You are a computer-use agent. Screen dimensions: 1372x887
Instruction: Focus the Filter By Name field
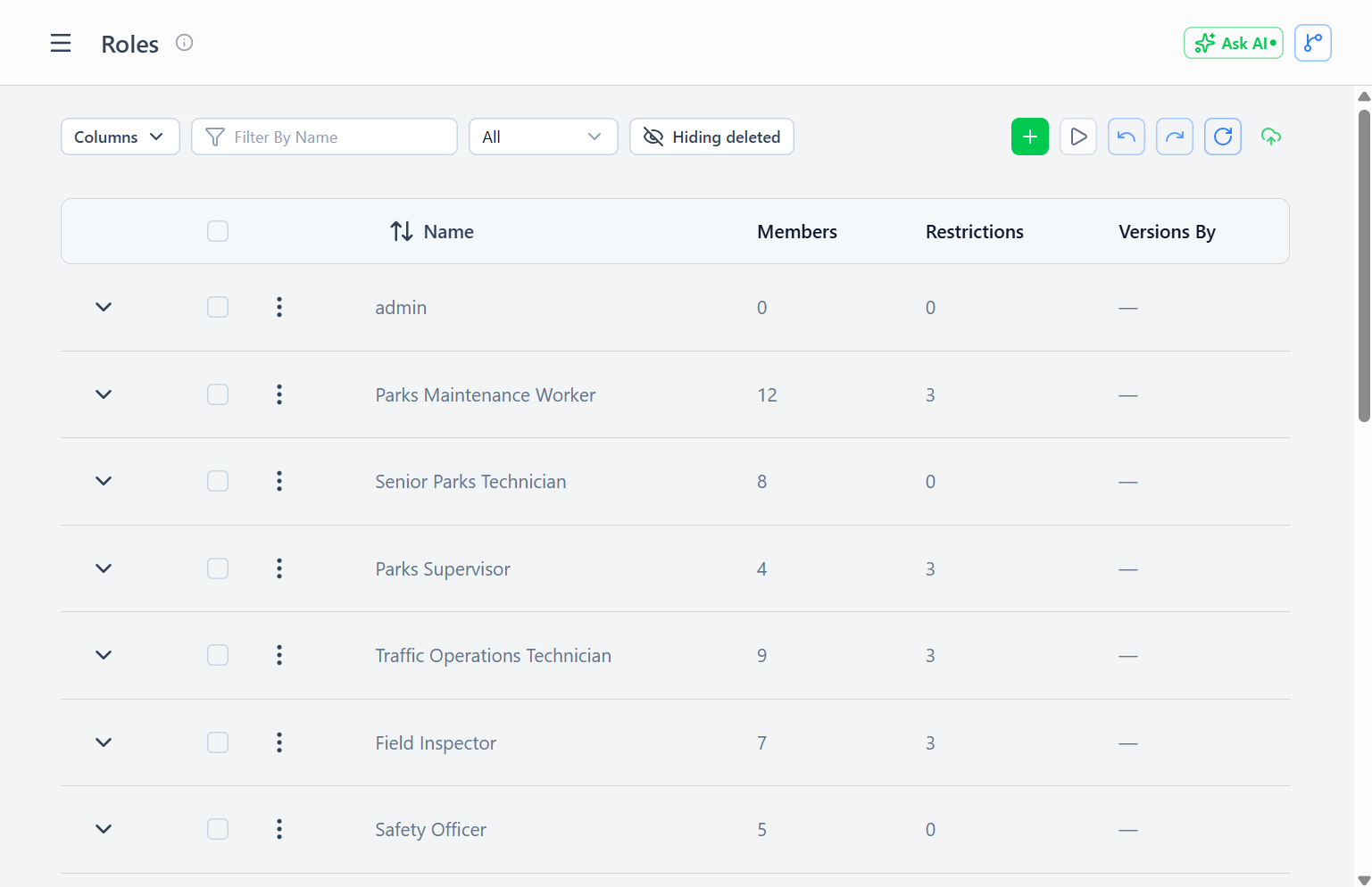324,137
